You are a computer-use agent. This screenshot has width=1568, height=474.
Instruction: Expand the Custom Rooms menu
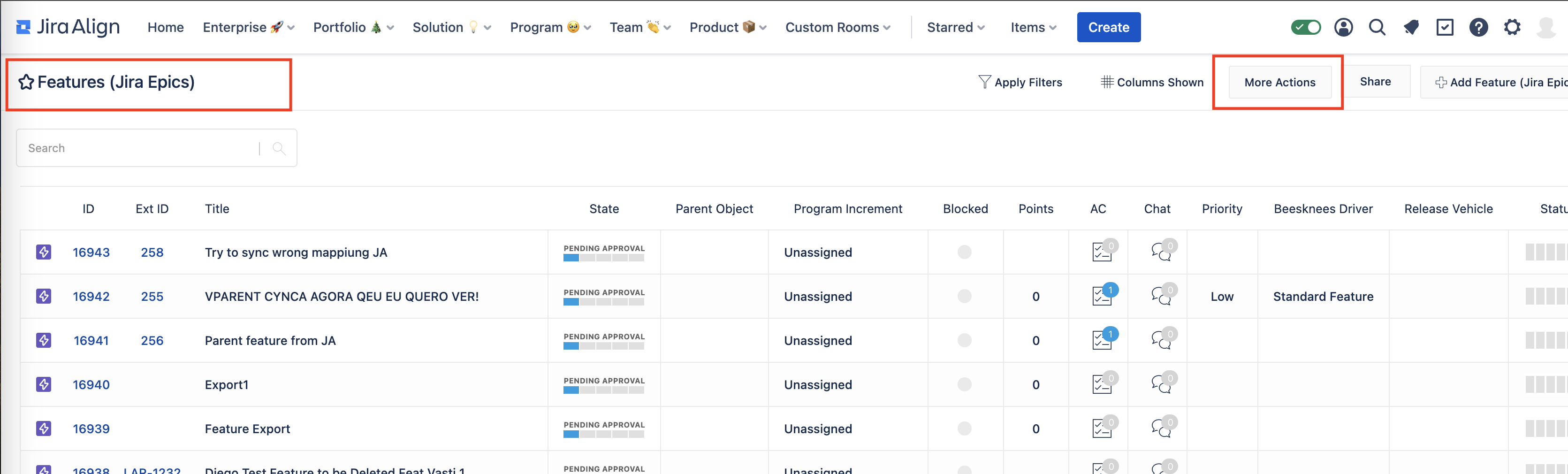click(x=837, y=27)
